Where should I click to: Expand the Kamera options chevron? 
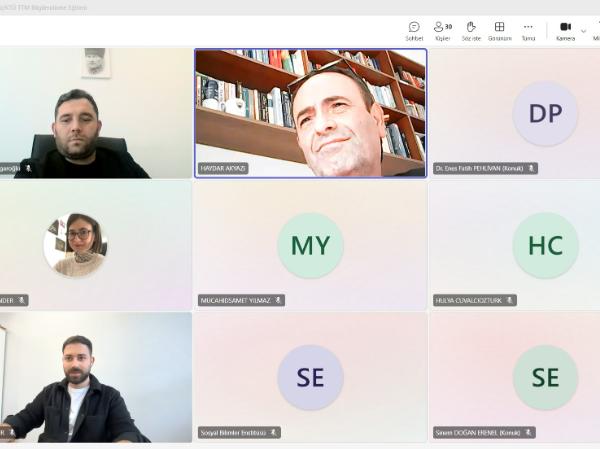584,30
